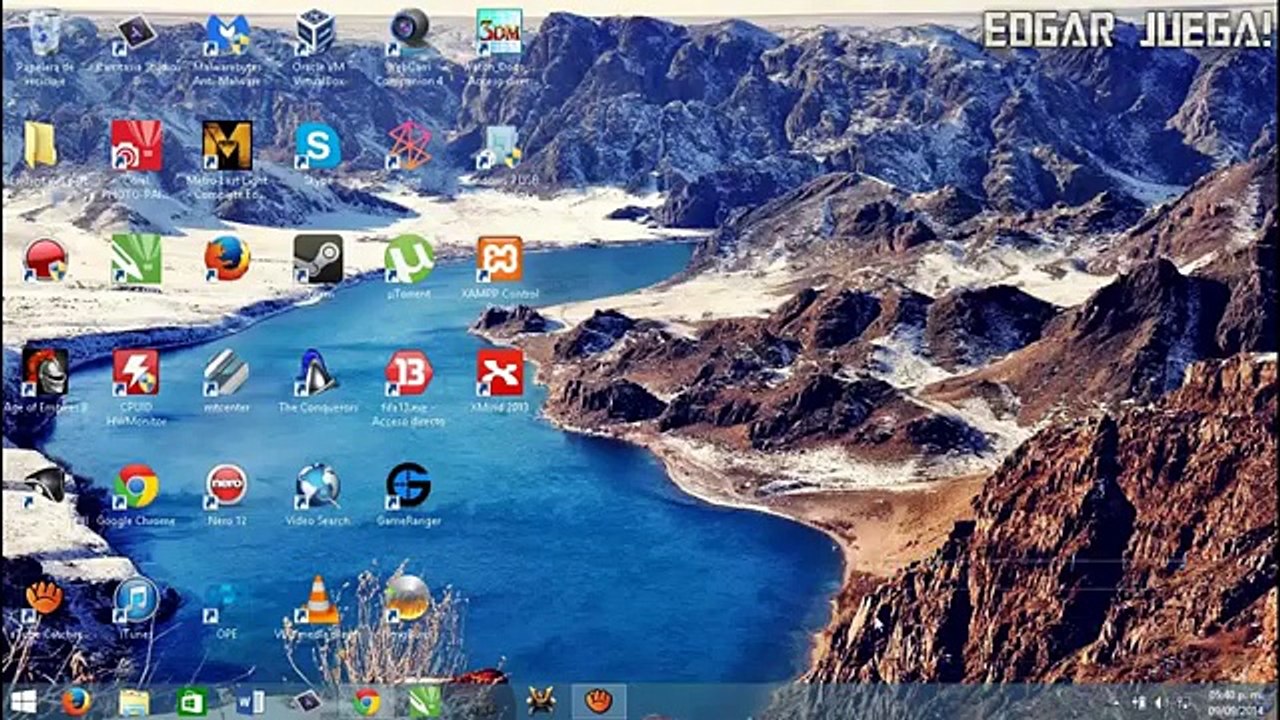Open CPUID HWMonitor shortcut
The height and width of the screenshot is (720, 1280).
coord(136,373)
